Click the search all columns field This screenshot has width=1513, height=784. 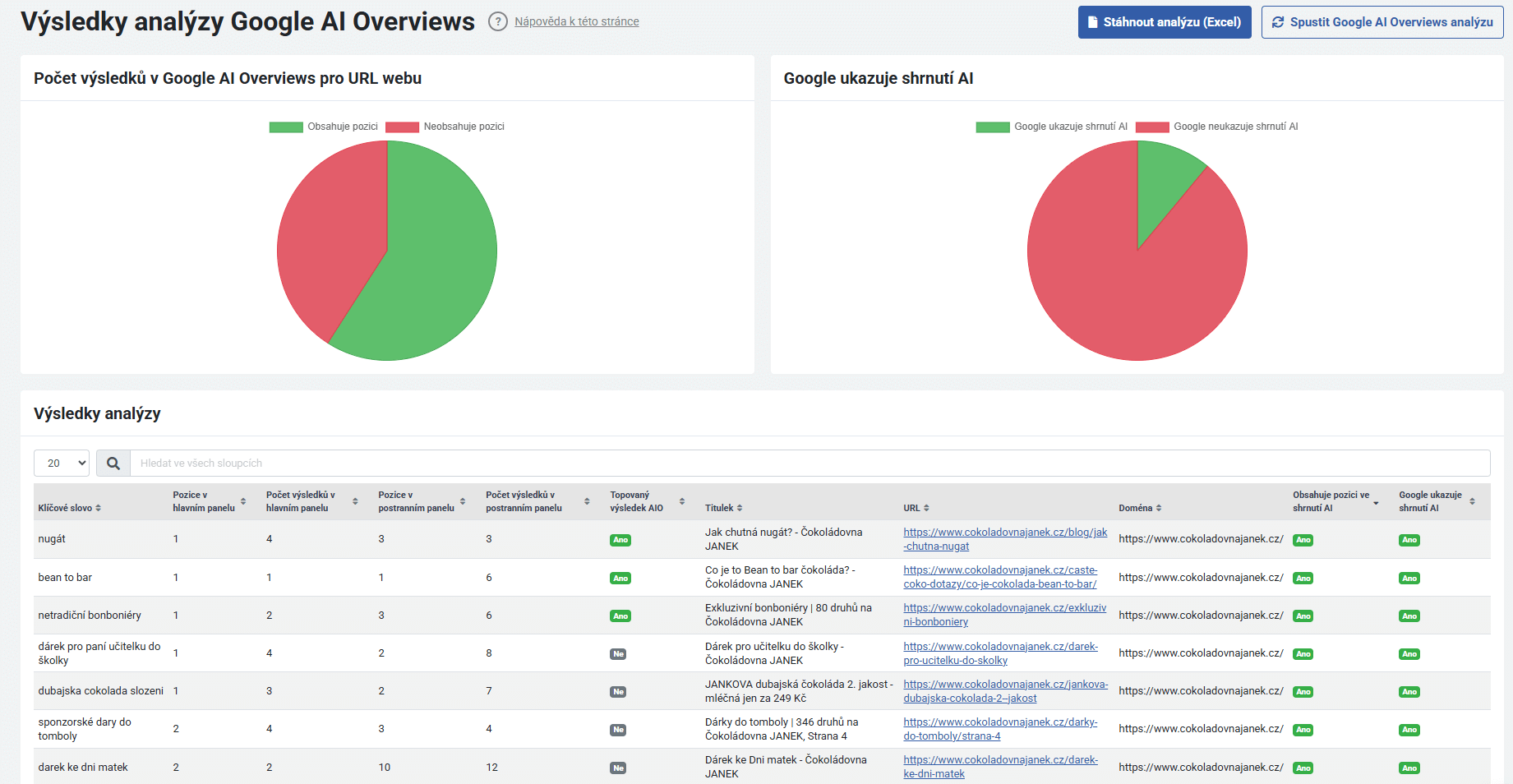pyautogui.click(x=810, y=463)
